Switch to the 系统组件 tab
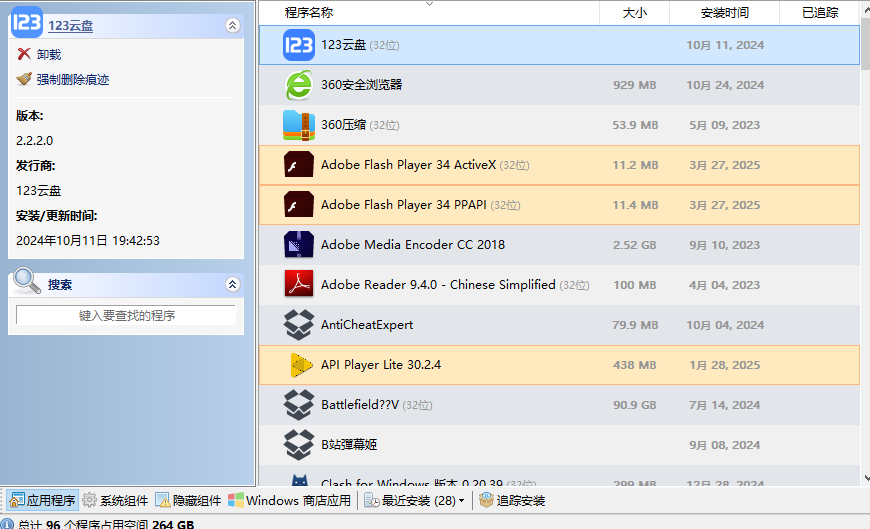This screenshot has height=529, width=870. coord(115,501)
